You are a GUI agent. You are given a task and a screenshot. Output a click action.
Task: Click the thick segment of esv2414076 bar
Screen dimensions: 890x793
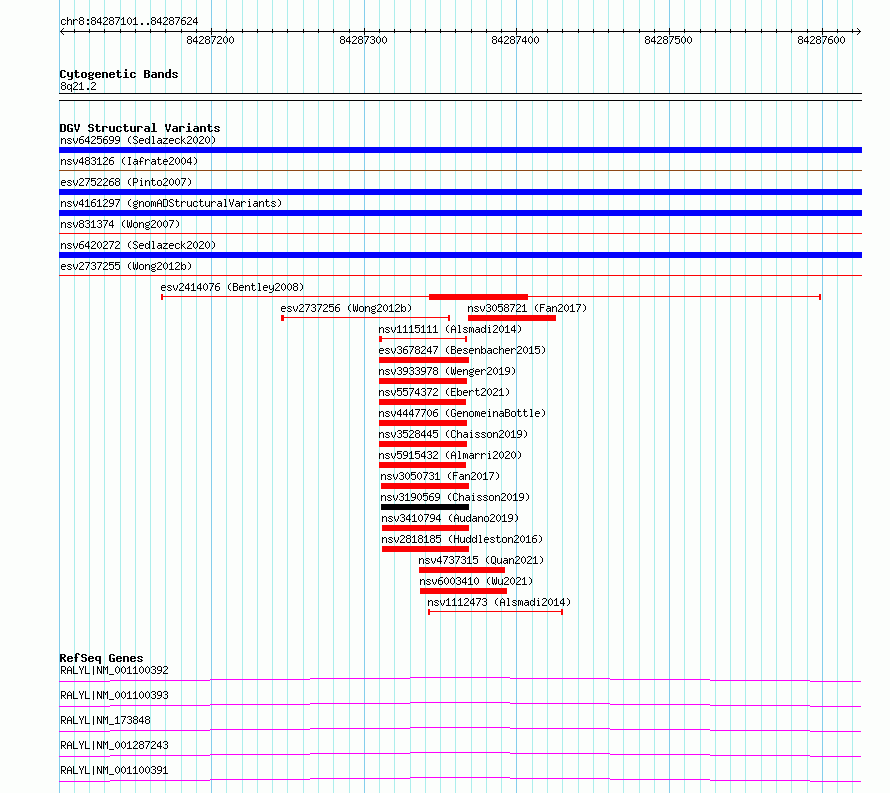point(478,297)
